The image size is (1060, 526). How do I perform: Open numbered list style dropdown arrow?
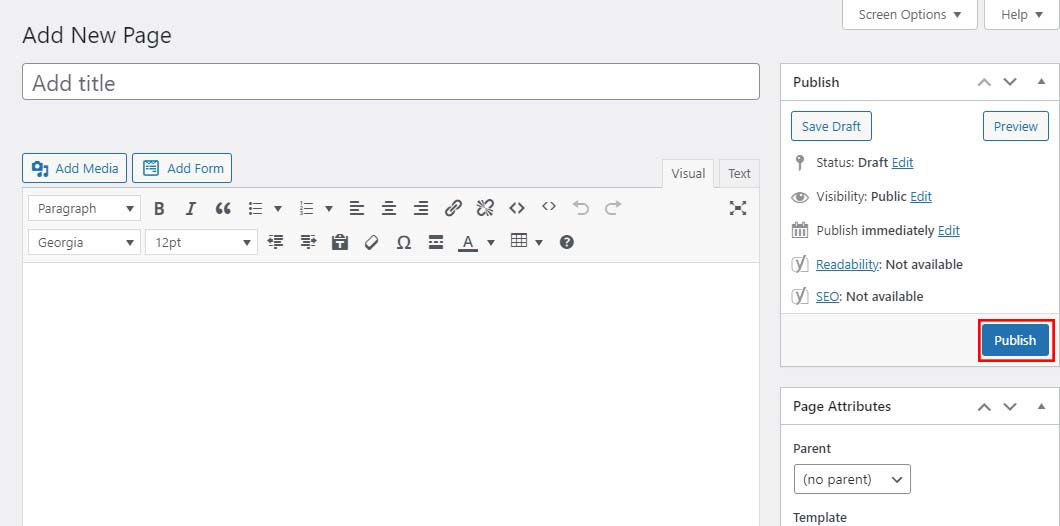[329, 208]
